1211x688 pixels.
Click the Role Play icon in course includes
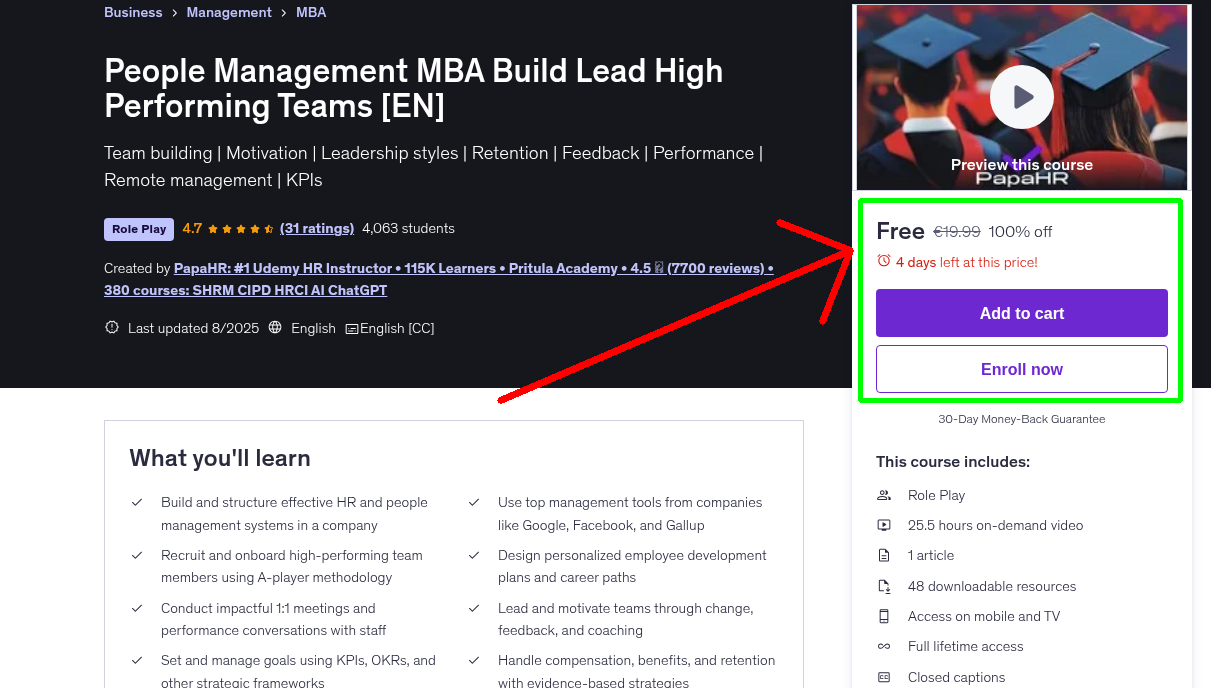(x=884, y=495)
